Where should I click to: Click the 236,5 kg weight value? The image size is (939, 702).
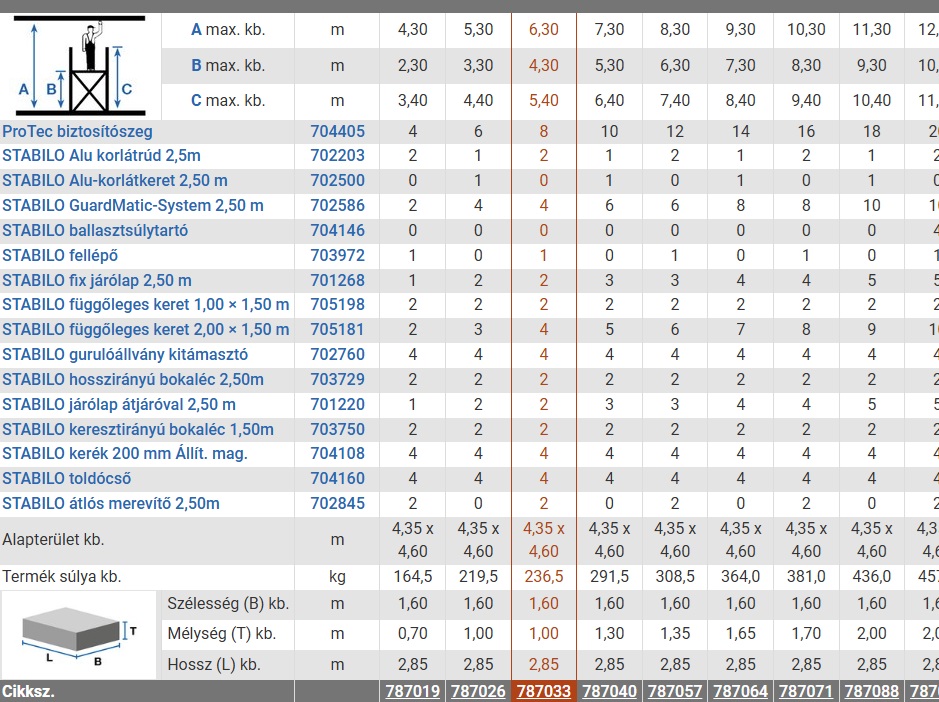pos(544,577)
